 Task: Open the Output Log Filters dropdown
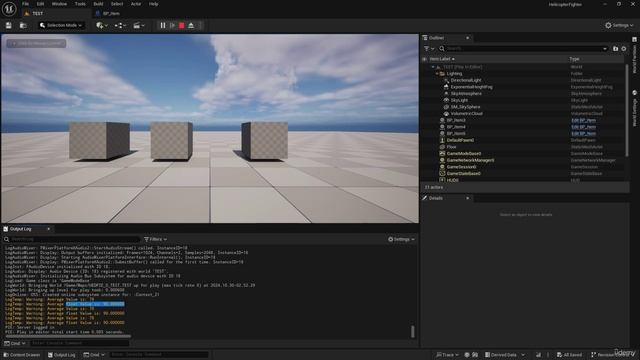pos(156,239)
